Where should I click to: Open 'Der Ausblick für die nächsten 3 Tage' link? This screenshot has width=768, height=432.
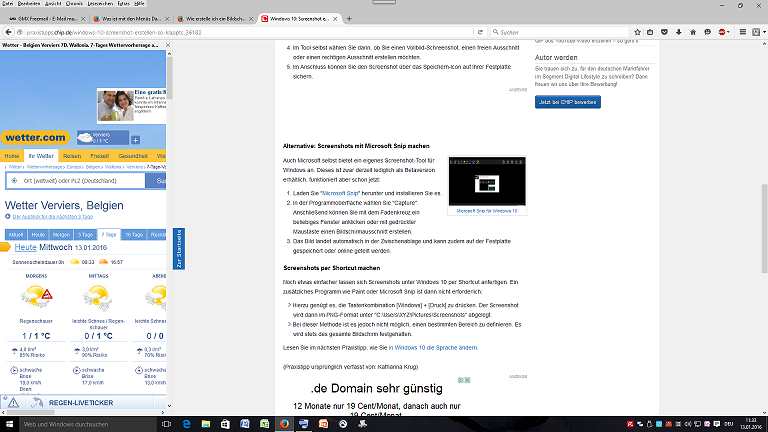click(52, 216)
